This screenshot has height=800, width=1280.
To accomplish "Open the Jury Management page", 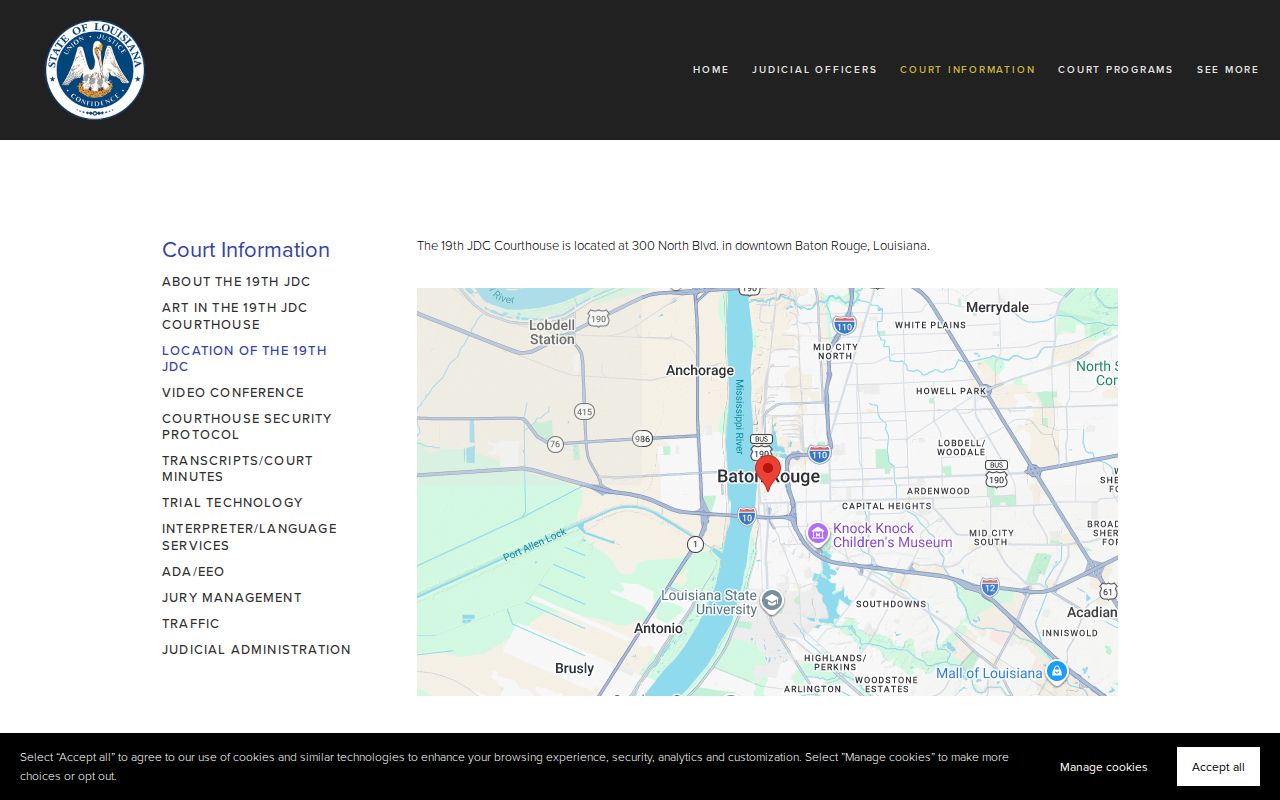I will click(x=232, y=598).
